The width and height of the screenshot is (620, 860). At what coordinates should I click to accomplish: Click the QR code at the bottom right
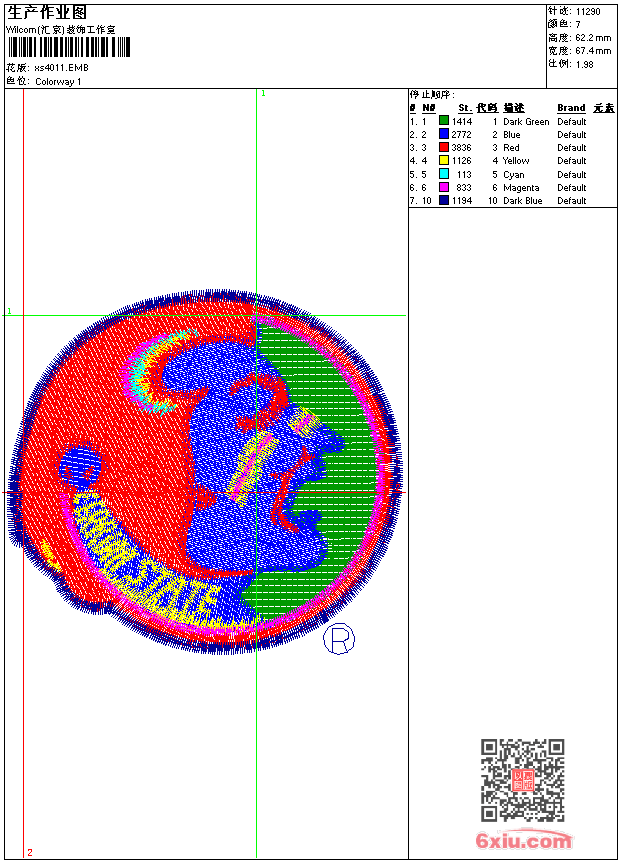pyautogui.click(x=522, y=780)
